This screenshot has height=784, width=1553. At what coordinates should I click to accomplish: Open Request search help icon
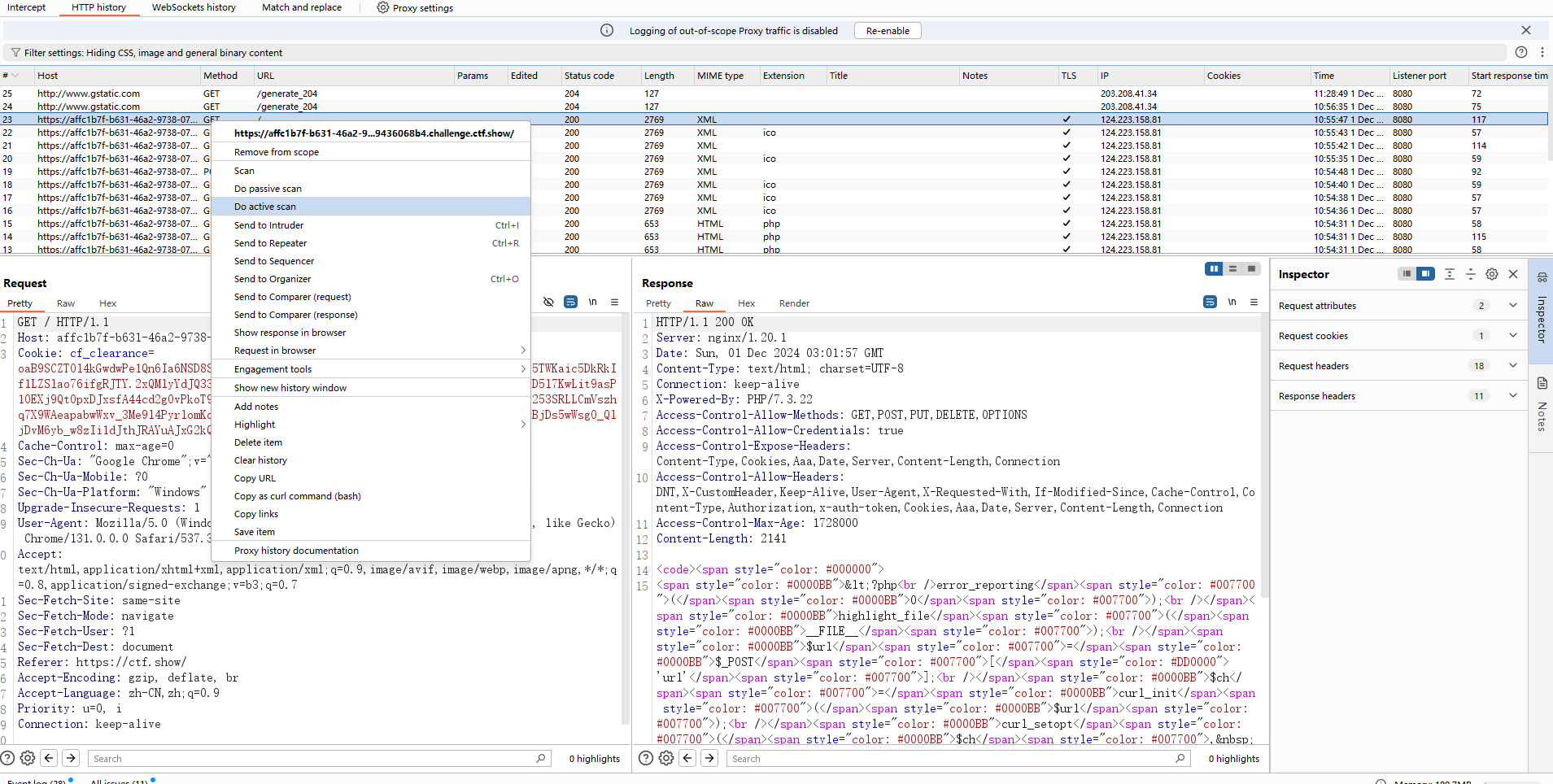click(7, 758)
